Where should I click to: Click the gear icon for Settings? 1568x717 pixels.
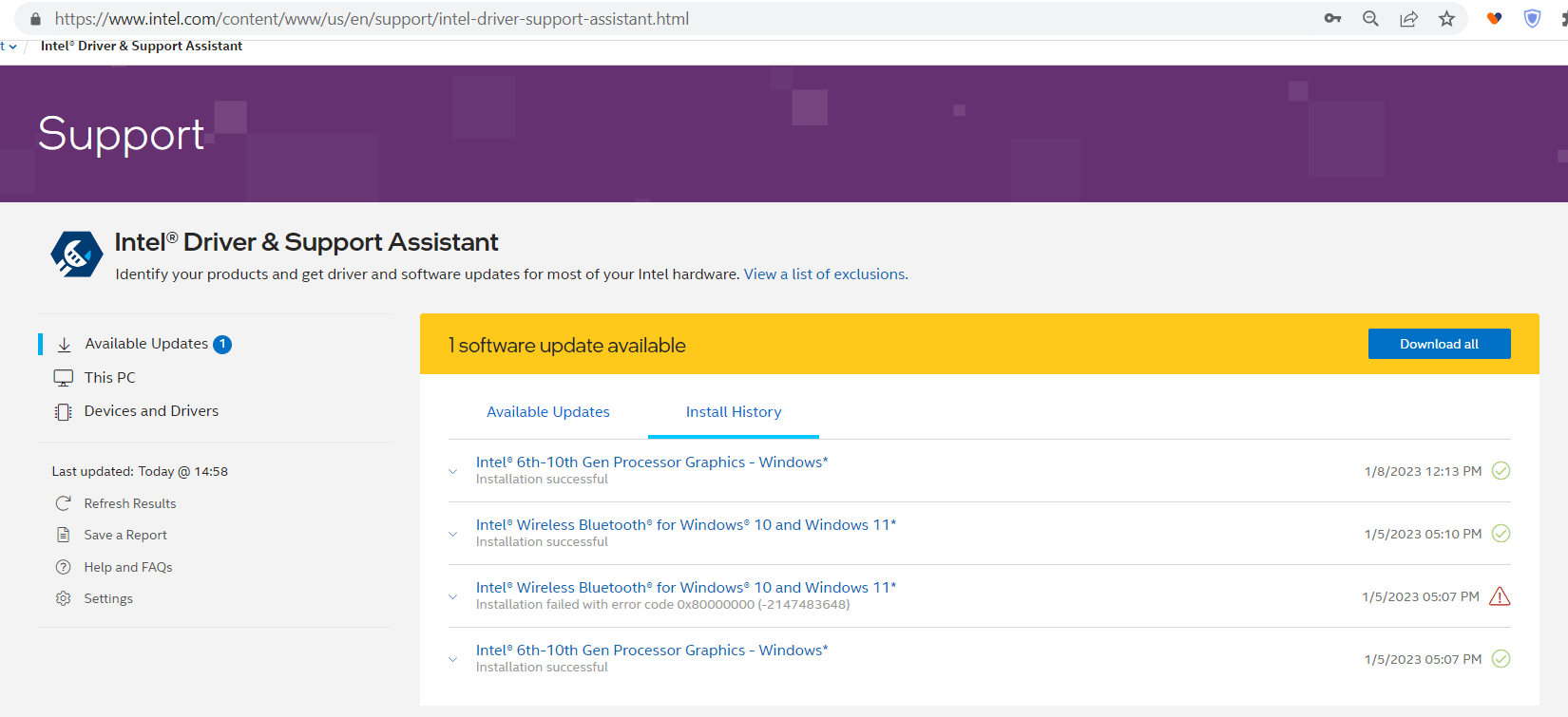[64, 598]
